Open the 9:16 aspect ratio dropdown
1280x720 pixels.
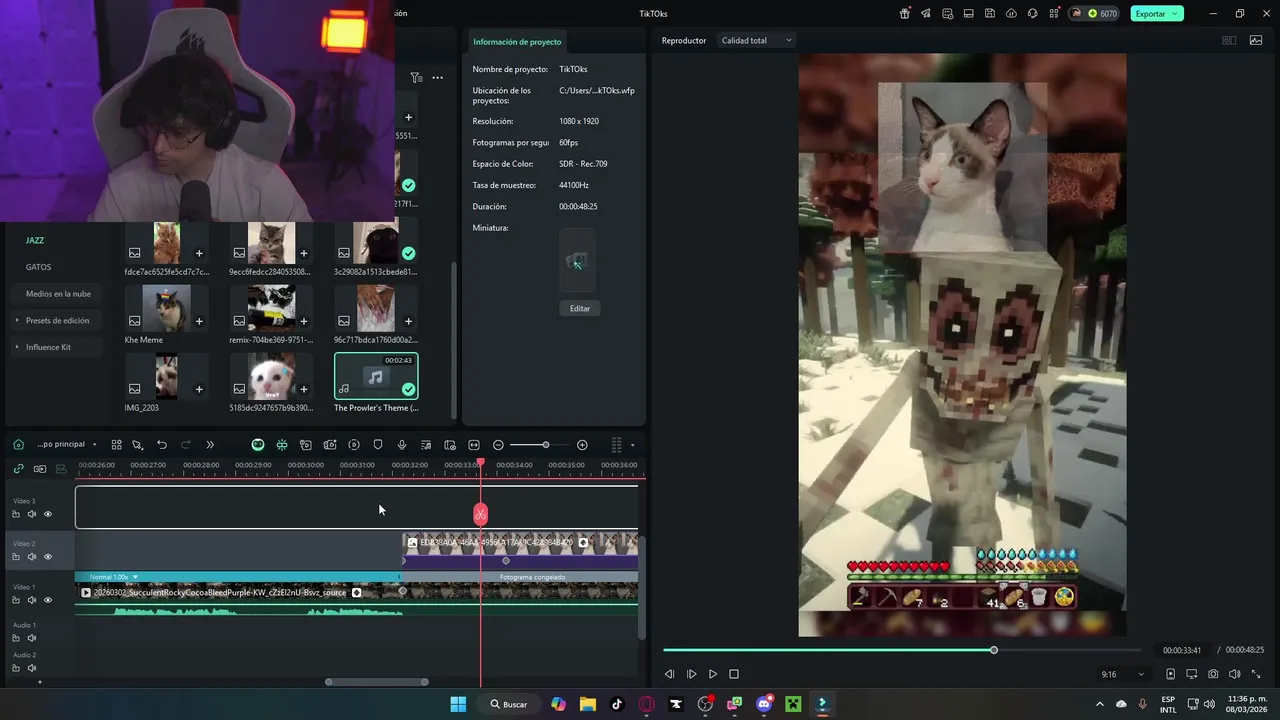(1121, 675)
